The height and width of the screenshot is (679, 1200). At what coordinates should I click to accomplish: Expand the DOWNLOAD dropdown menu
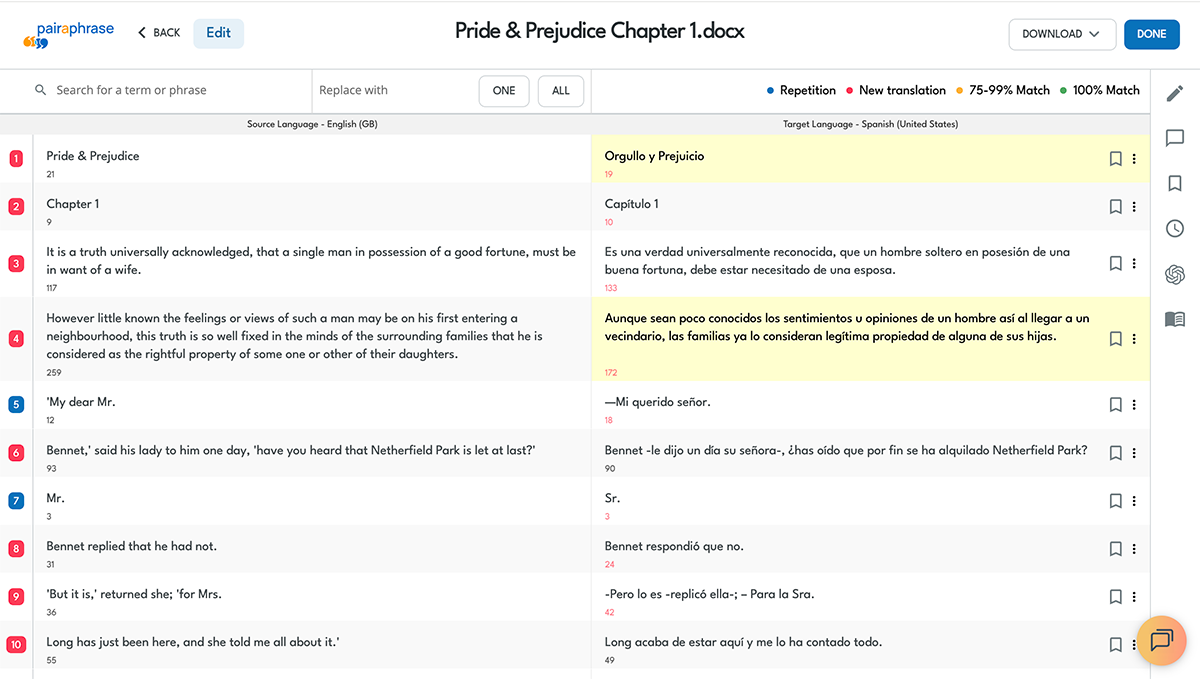(1062, 34)
